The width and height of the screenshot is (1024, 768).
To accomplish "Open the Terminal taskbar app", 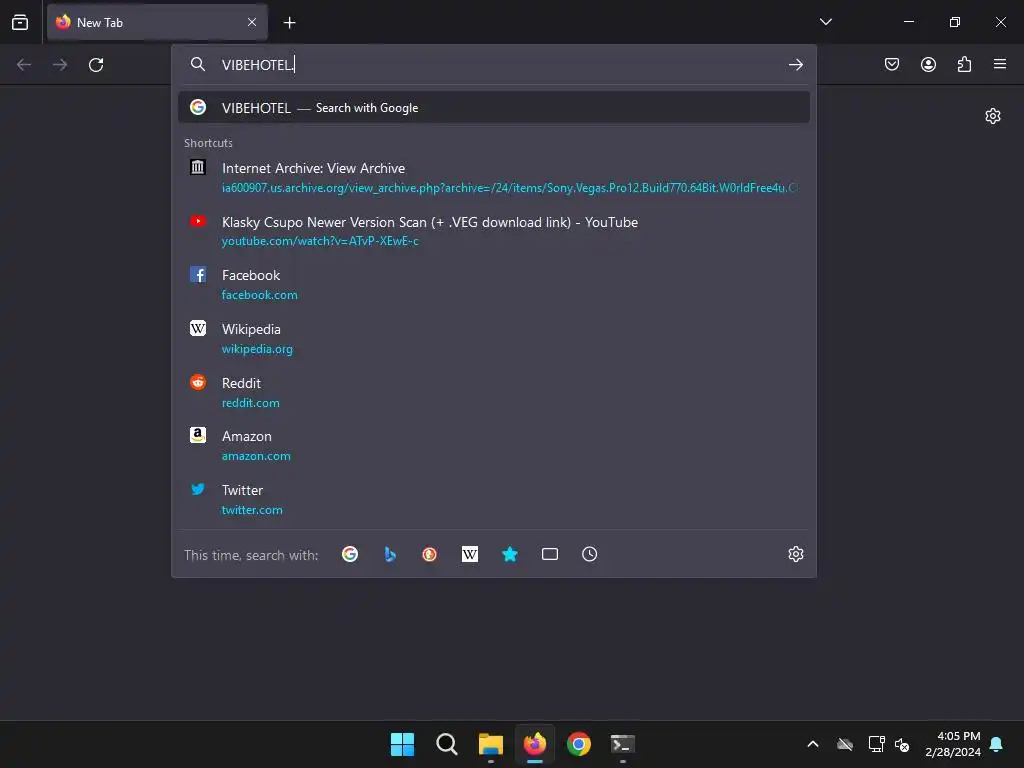I will pos(622,744).
